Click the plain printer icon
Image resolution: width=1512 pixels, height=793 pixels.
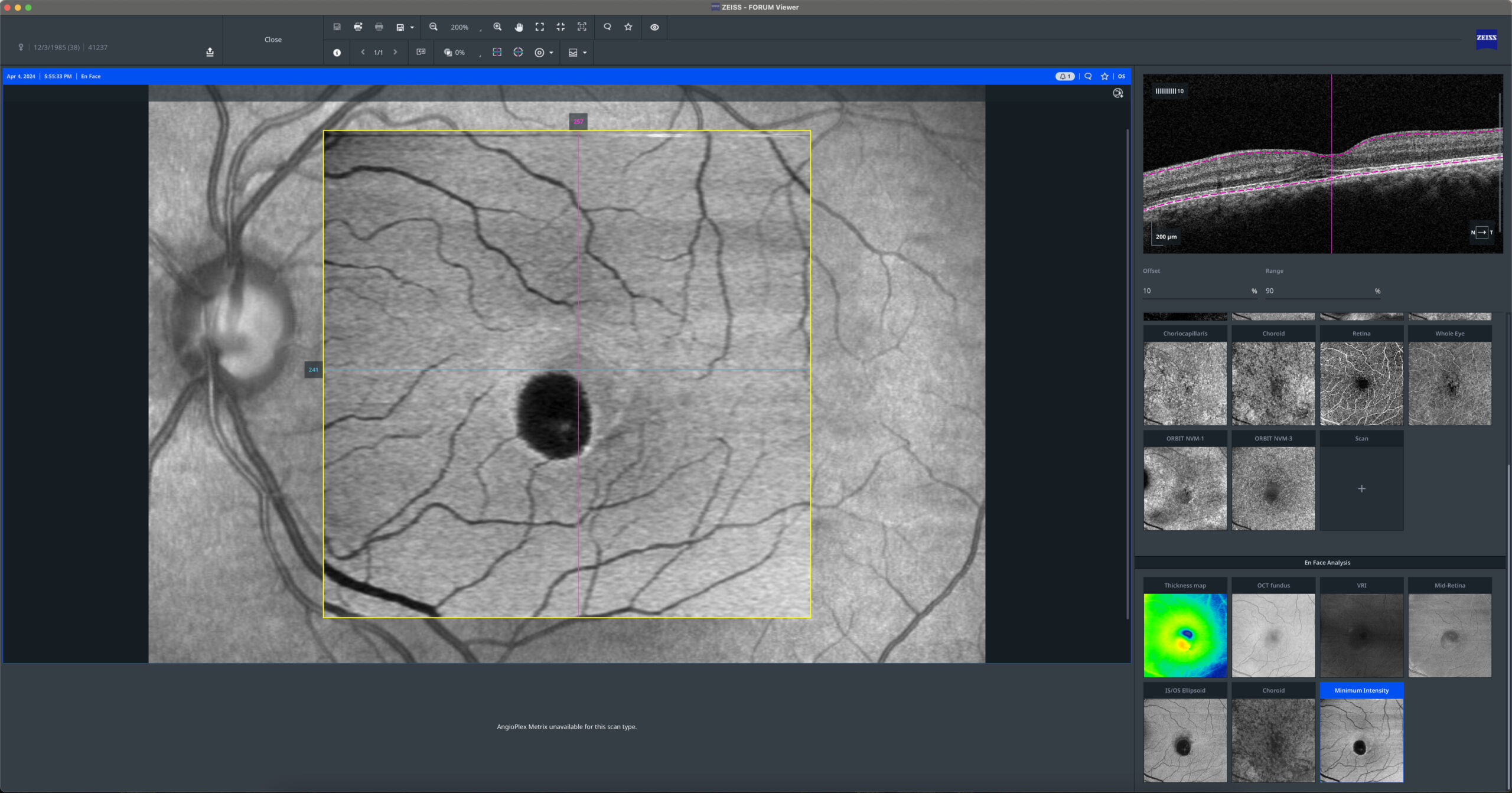(x=379, y=27)
